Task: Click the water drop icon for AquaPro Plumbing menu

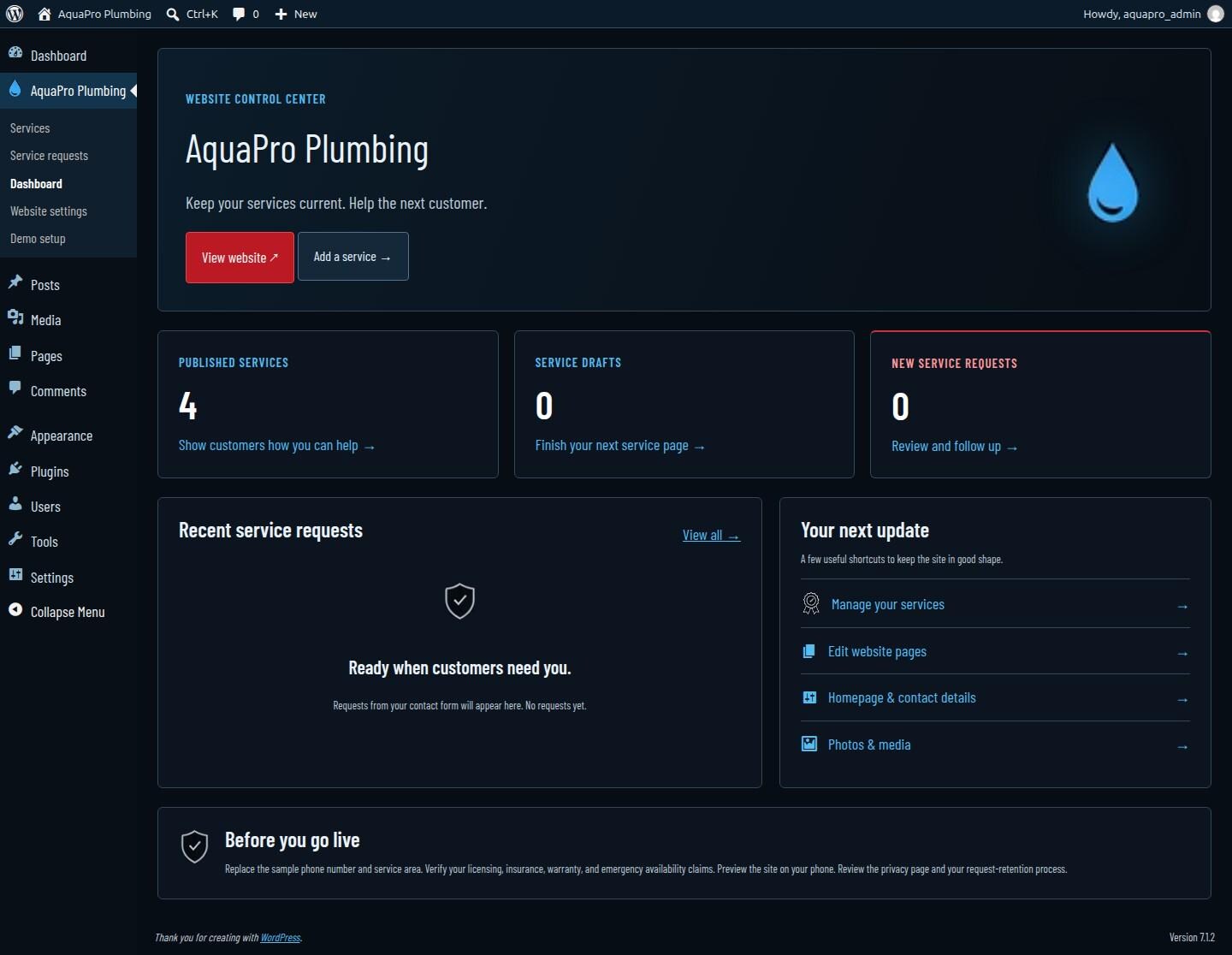Action: (15, 89)
